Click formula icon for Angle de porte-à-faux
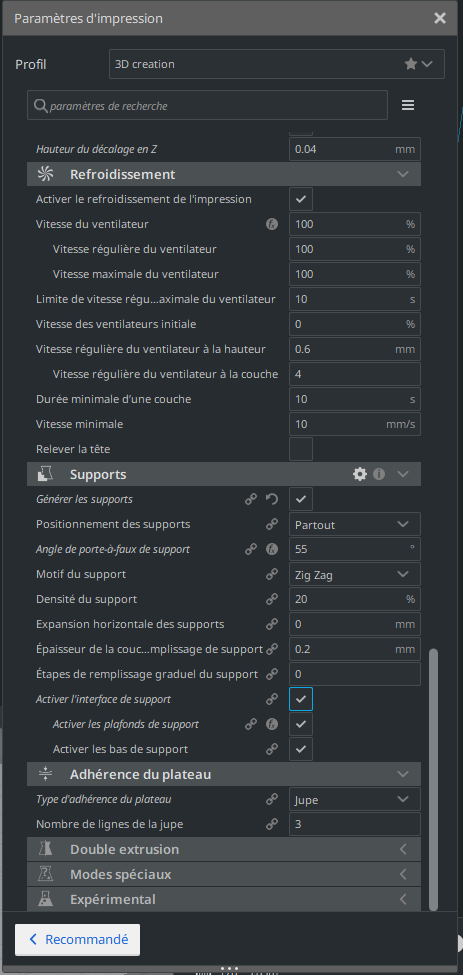The width and height of the screenshot is (463, 975). point(272,550)
